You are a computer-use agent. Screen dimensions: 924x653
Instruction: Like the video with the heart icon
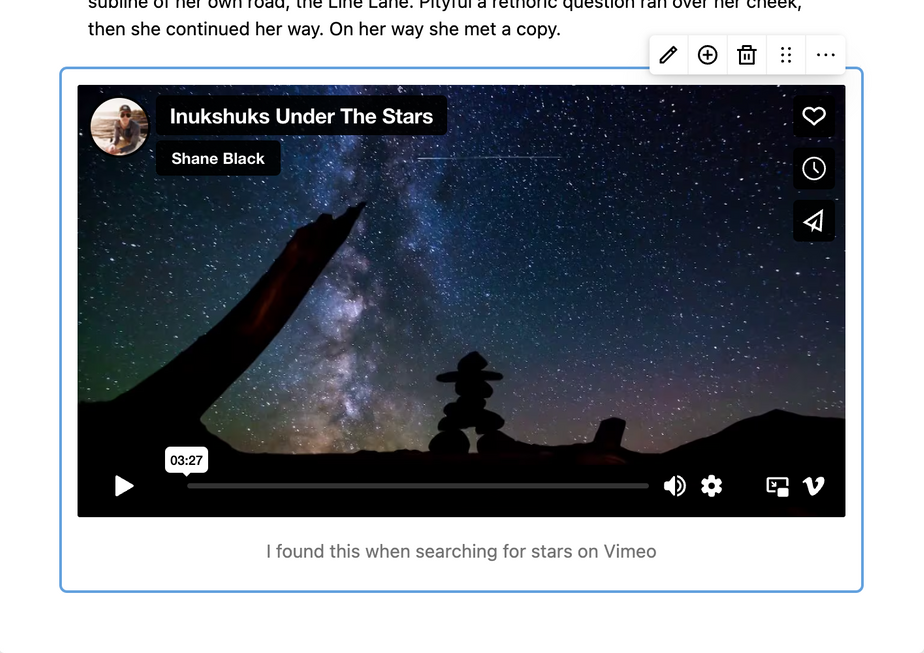[x=814, y=116]
